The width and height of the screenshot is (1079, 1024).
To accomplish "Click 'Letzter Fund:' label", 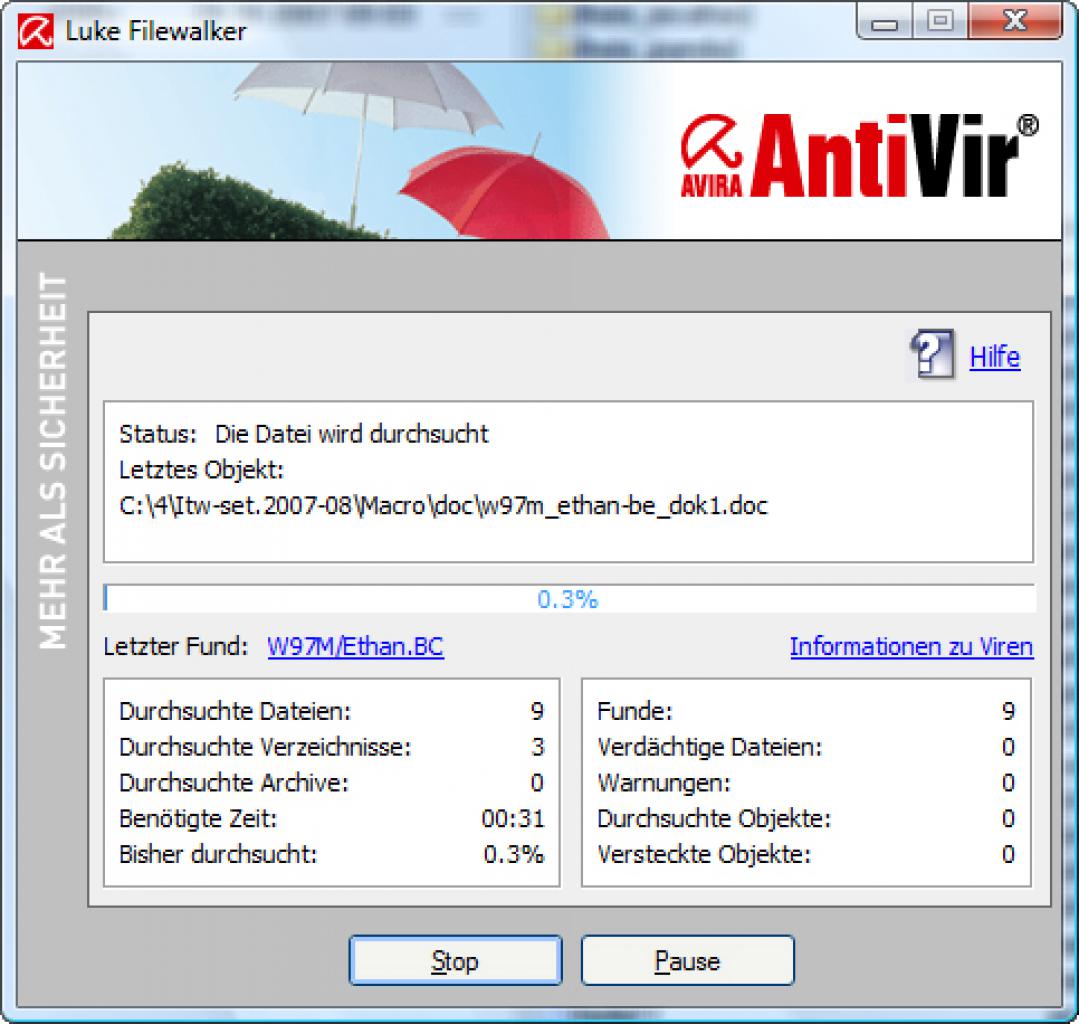I will click(x=175, y=647).
